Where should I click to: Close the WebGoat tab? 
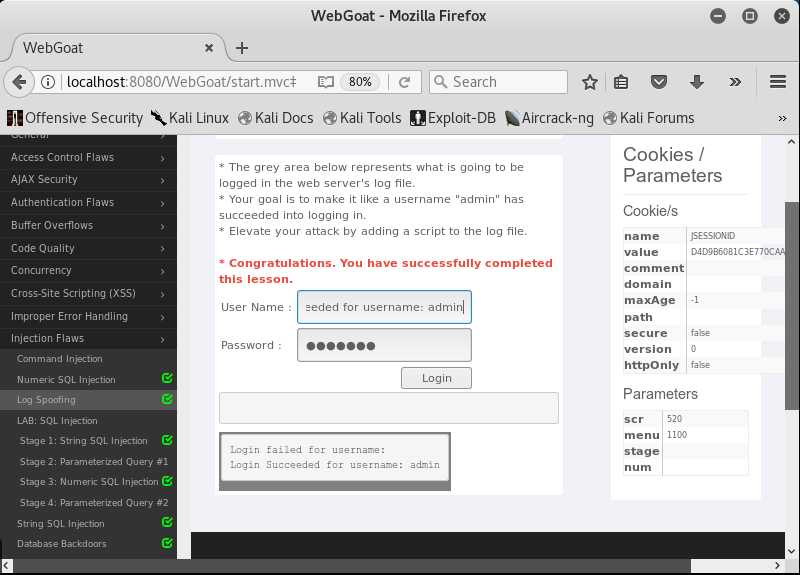click(209, 48)
